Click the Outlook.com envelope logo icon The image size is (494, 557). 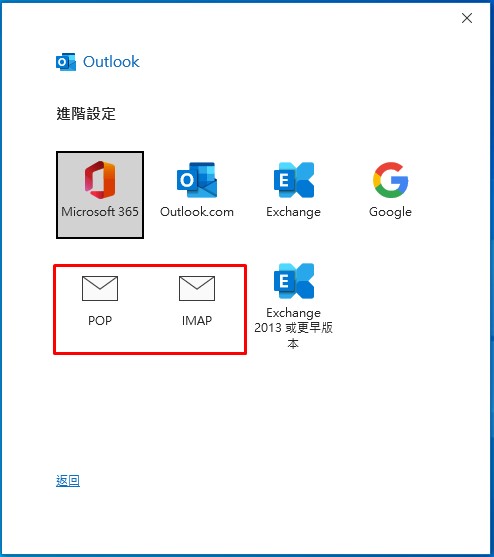pos(197,180)
